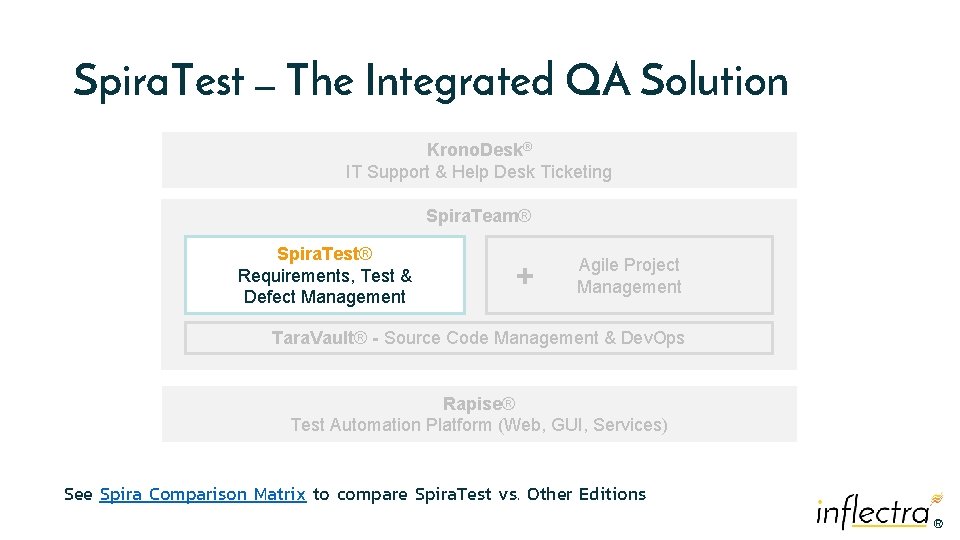Viewport: 960px width, 540px height.
Task: Click the yellow swoosh above the Inflectra logo
Action: pyautogui.click(x=937, y=497)
